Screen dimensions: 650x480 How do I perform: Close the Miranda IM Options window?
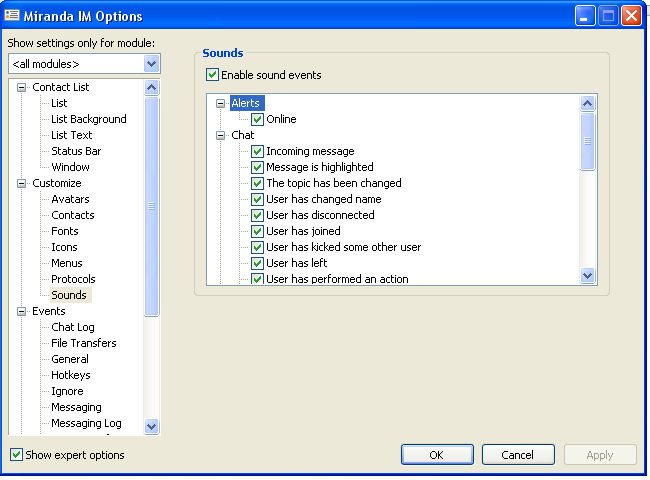631,16
